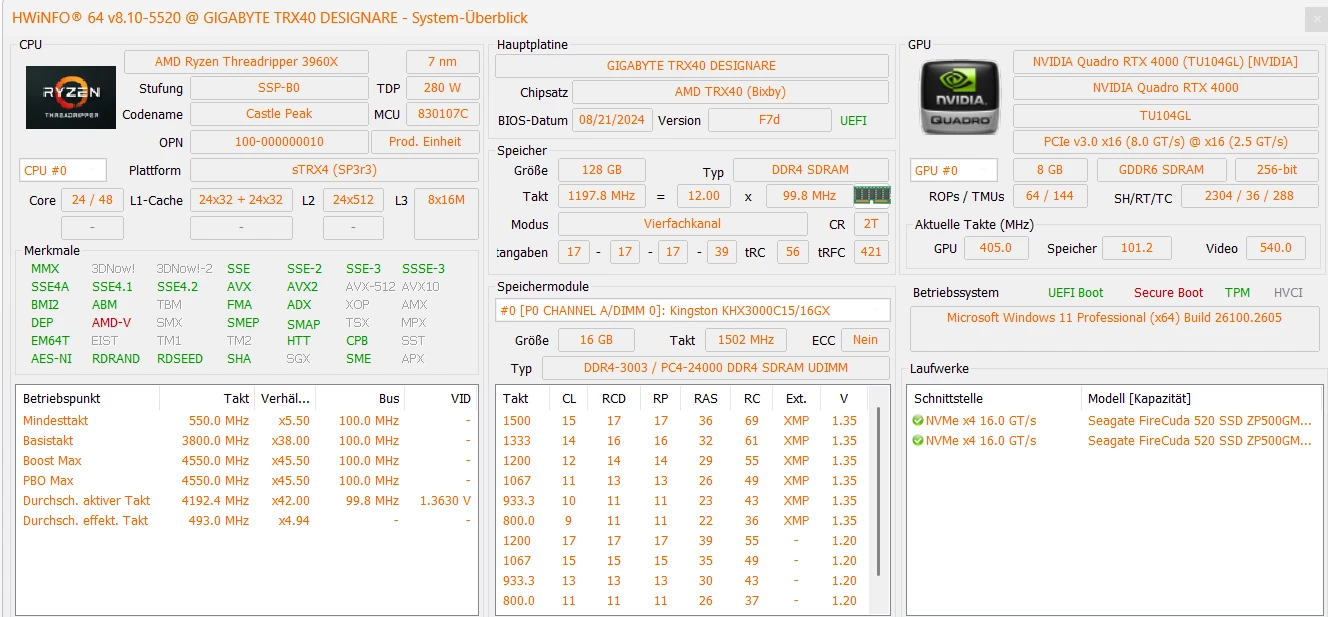Click the F7d BIOS version value

tap(769, 120)
